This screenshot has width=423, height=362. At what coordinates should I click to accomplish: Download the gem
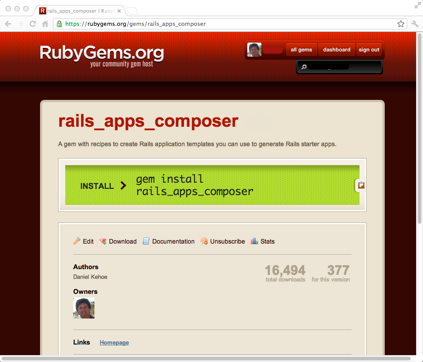tap(123, 241)
